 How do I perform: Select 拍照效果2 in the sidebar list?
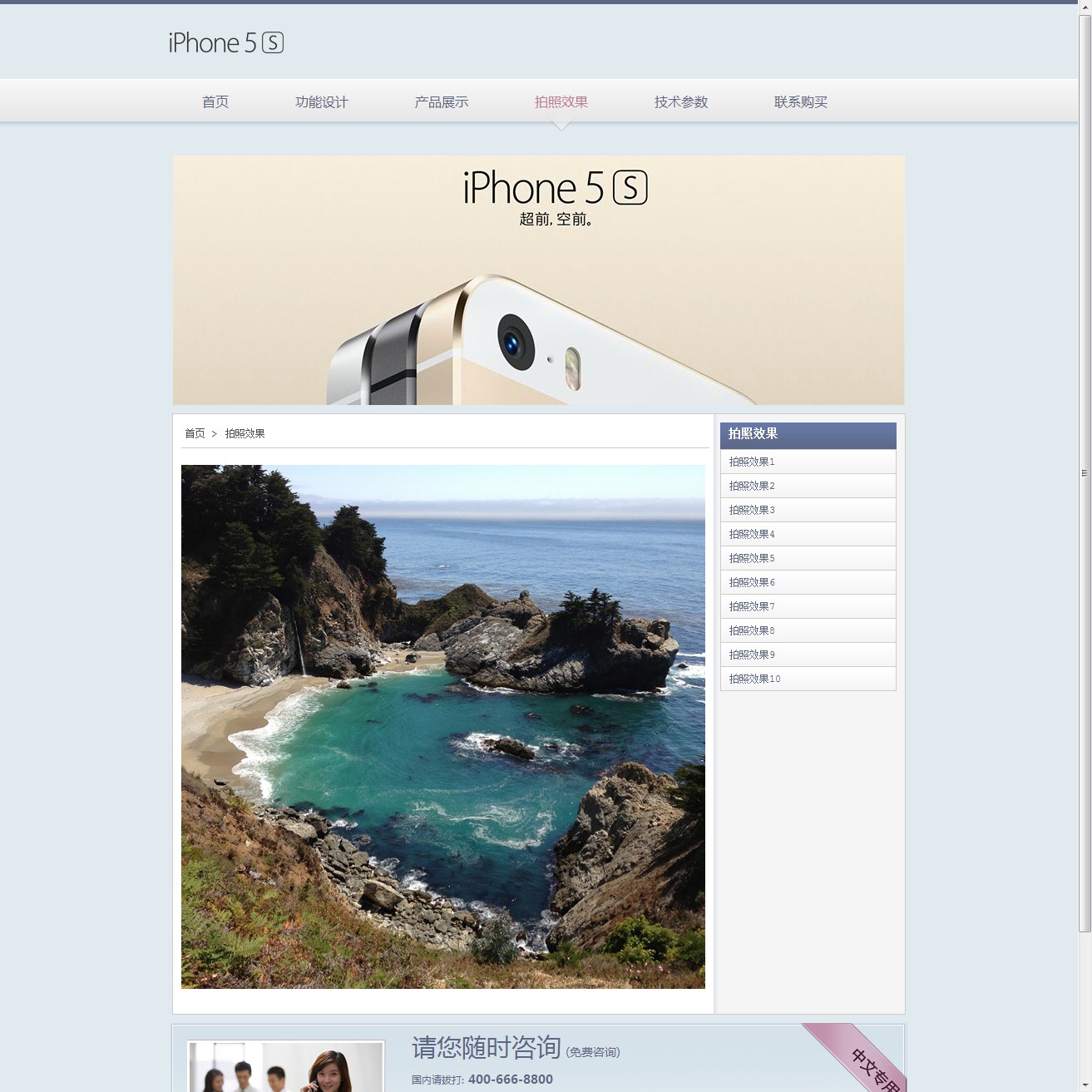pos(752,486)
